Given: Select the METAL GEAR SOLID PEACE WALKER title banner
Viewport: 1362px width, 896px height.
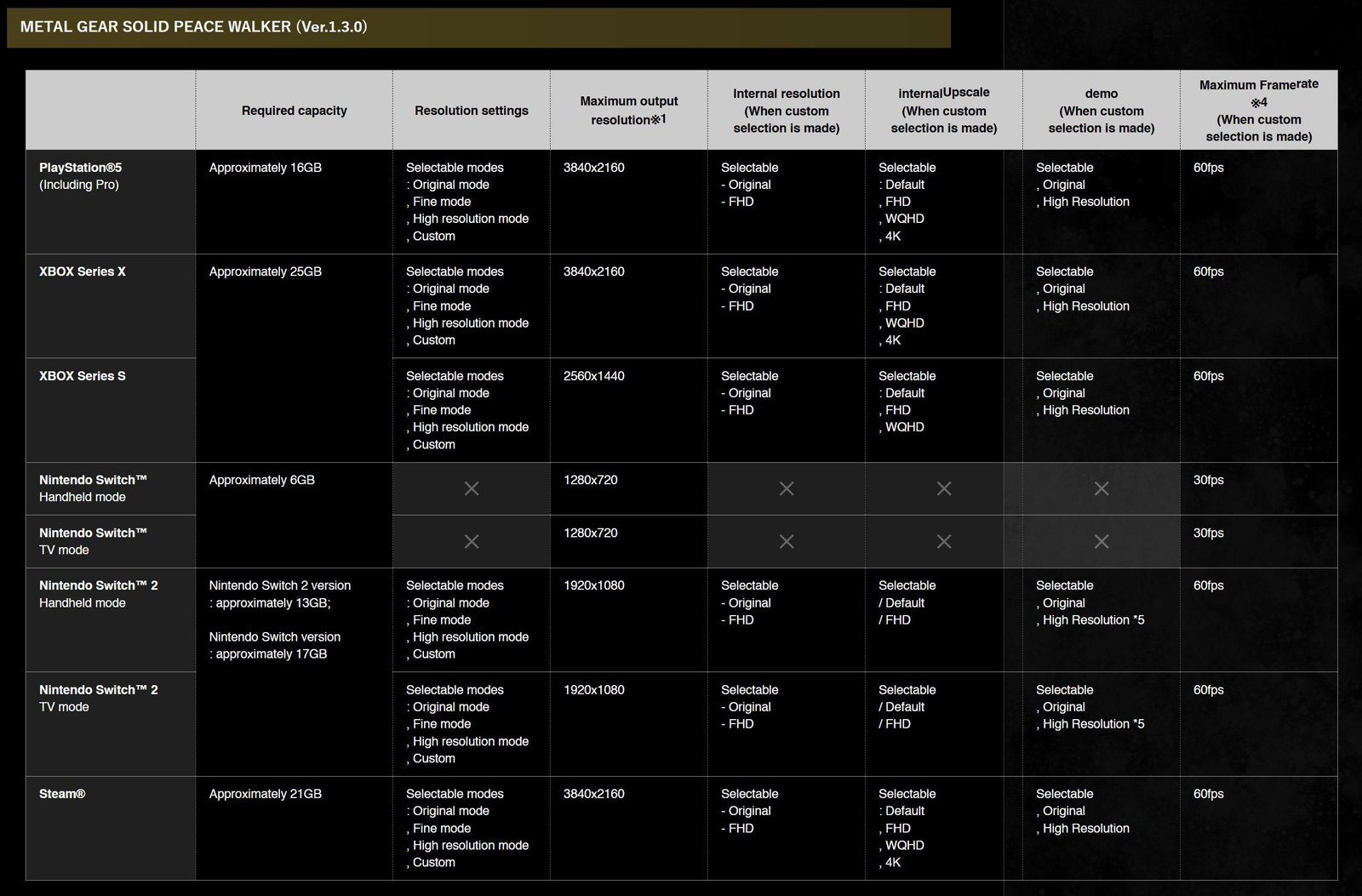Looking at the screenshot, I should click(x=478, y=27).
